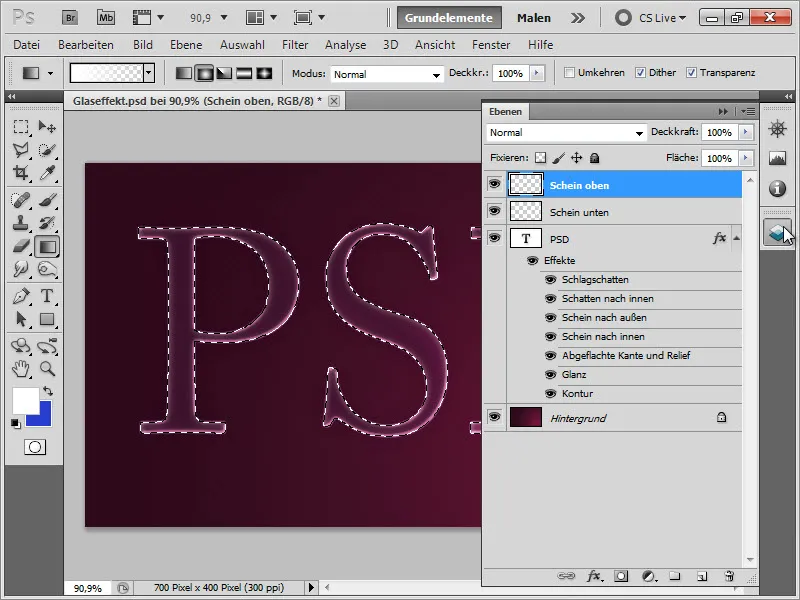This screenshot has height=600, width=800.
Task: Close the Glaseffekt.psd tab
Action: point(334,101)
